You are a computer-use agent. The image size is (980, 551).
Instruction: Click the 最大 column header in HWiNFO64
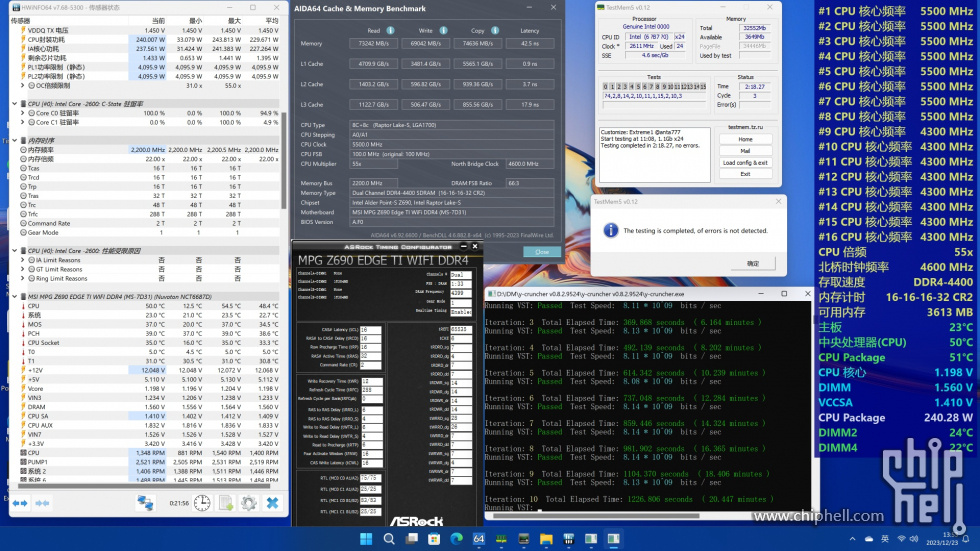pos(234,21)
